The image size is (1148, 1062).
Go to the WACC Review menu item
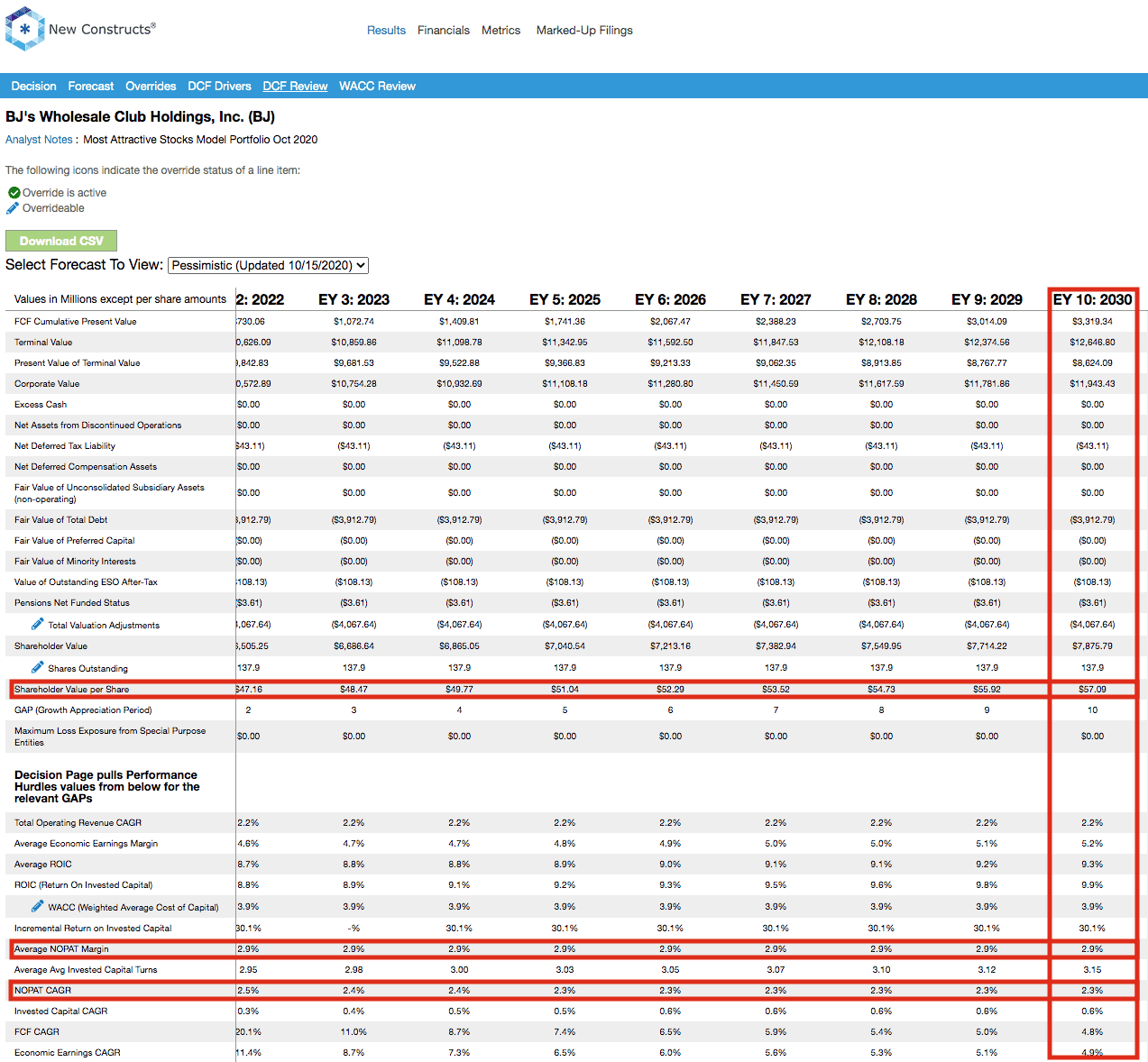(377, 86)
